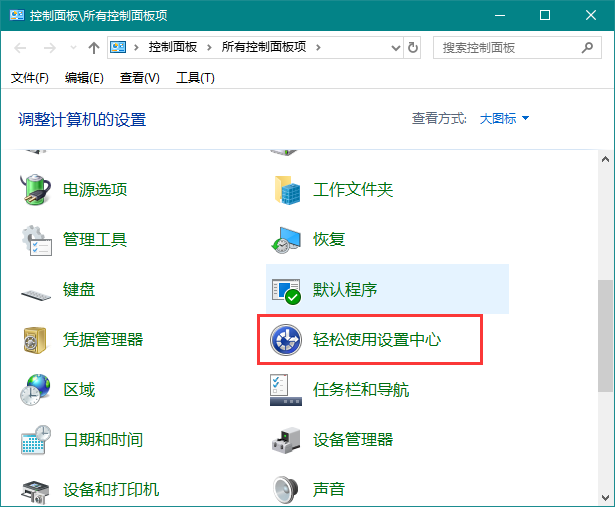Focus the 搜索控制面板 search field
The image size is (615, 507).
(x=517, y=47)
